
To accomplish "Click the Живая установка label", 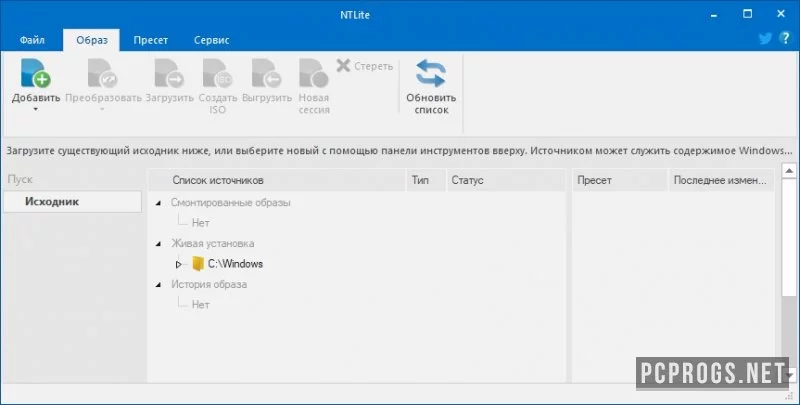I will click(212, 243).
